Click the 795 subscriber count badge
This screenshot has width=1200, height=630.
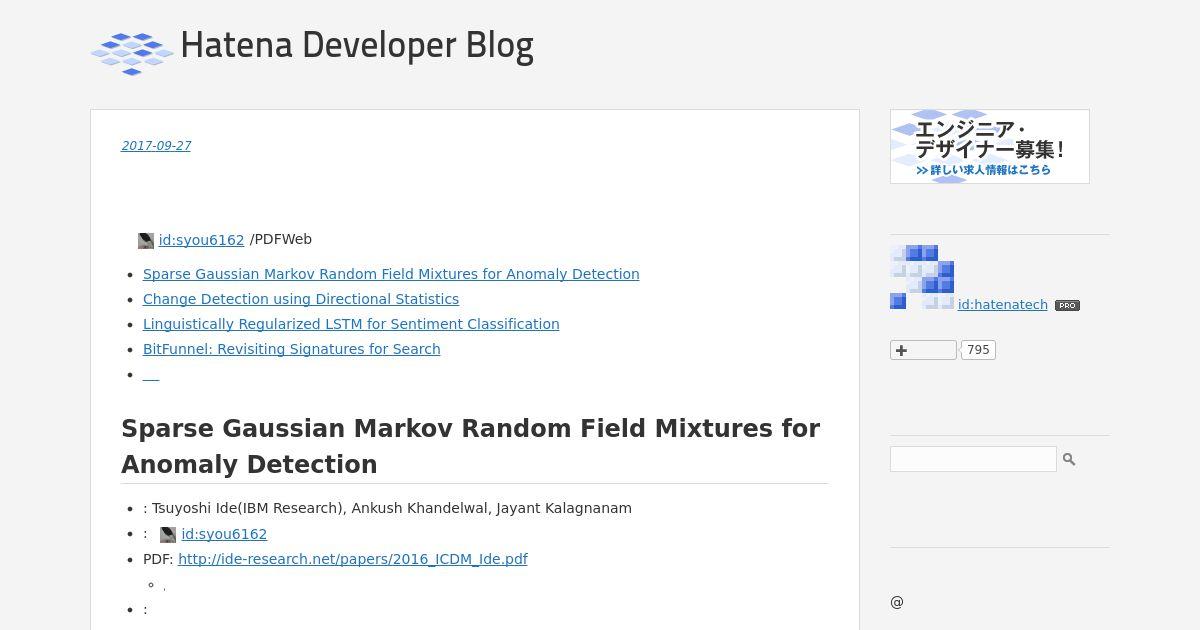[x=978, y=350]
